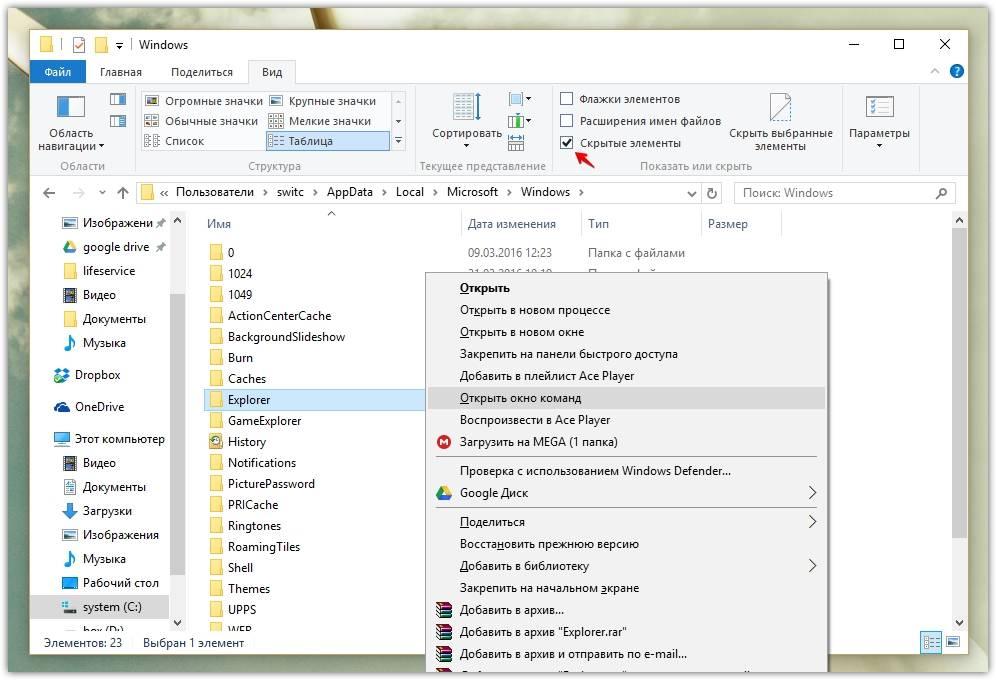Viewport: 996px width, 680px height.
Task: Click the Пользователи breadcrumb
Action: pos(215,192)
